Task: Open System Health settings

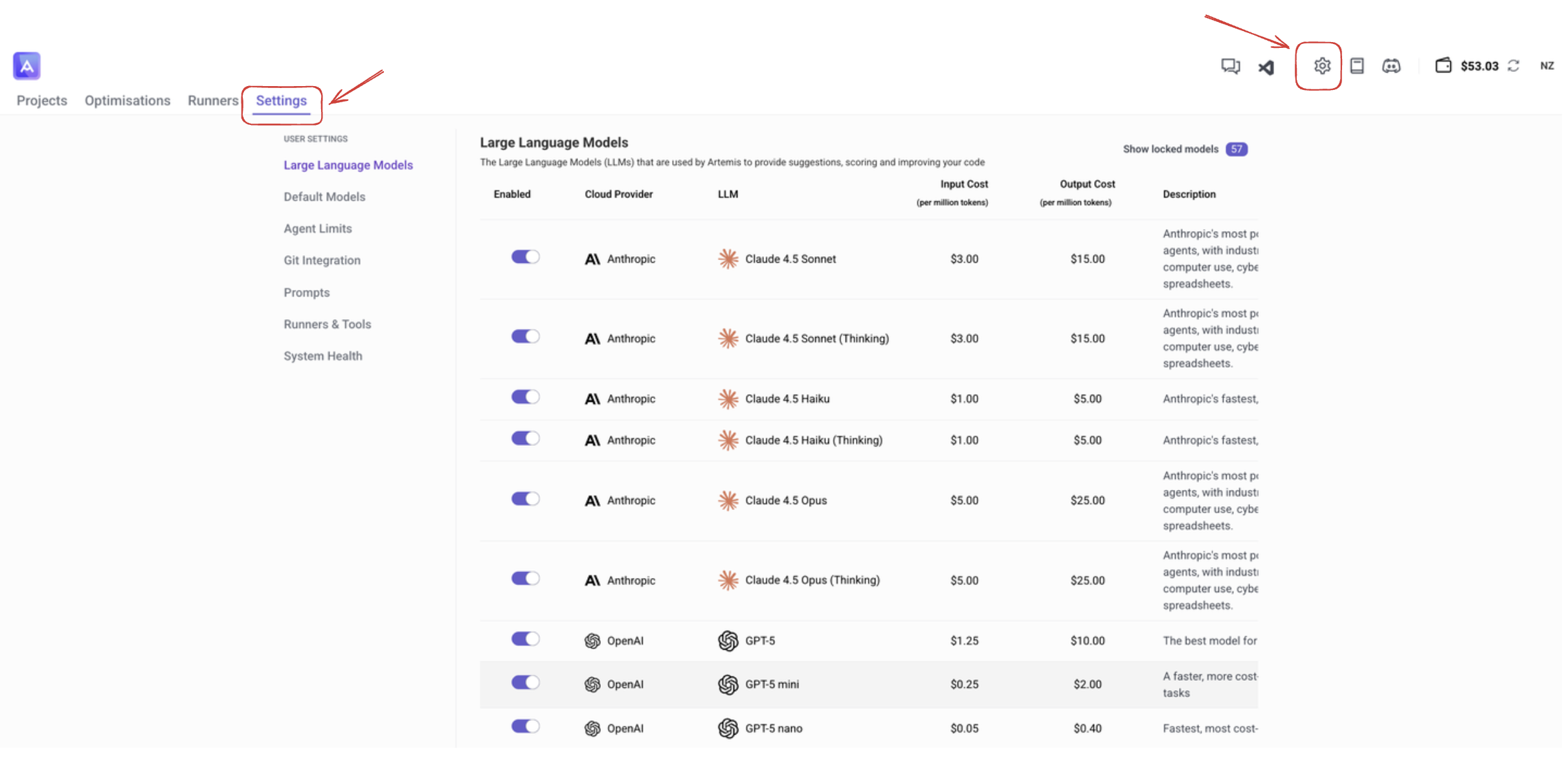Action: click(x=323, y=355)
